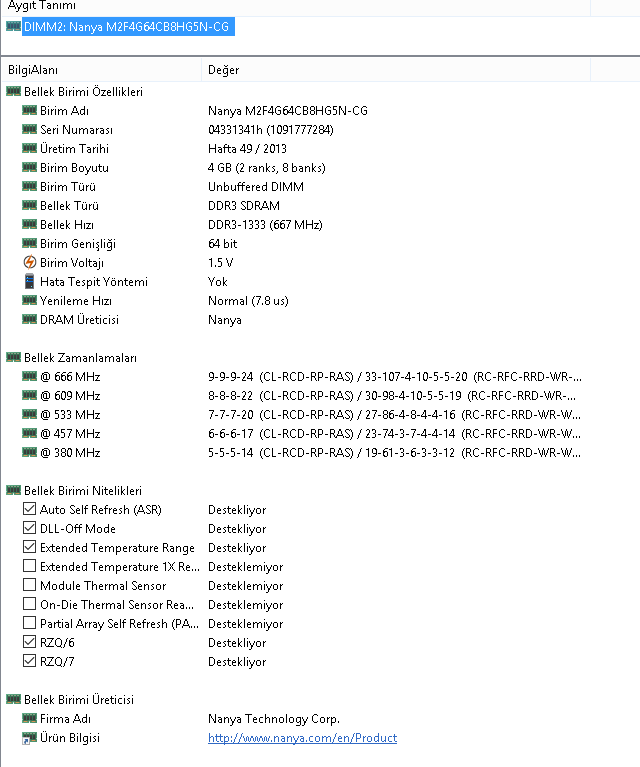Click the Birim Voltajı lightning icon
Viewport: 640px width, 767px height.
point(29,262)
